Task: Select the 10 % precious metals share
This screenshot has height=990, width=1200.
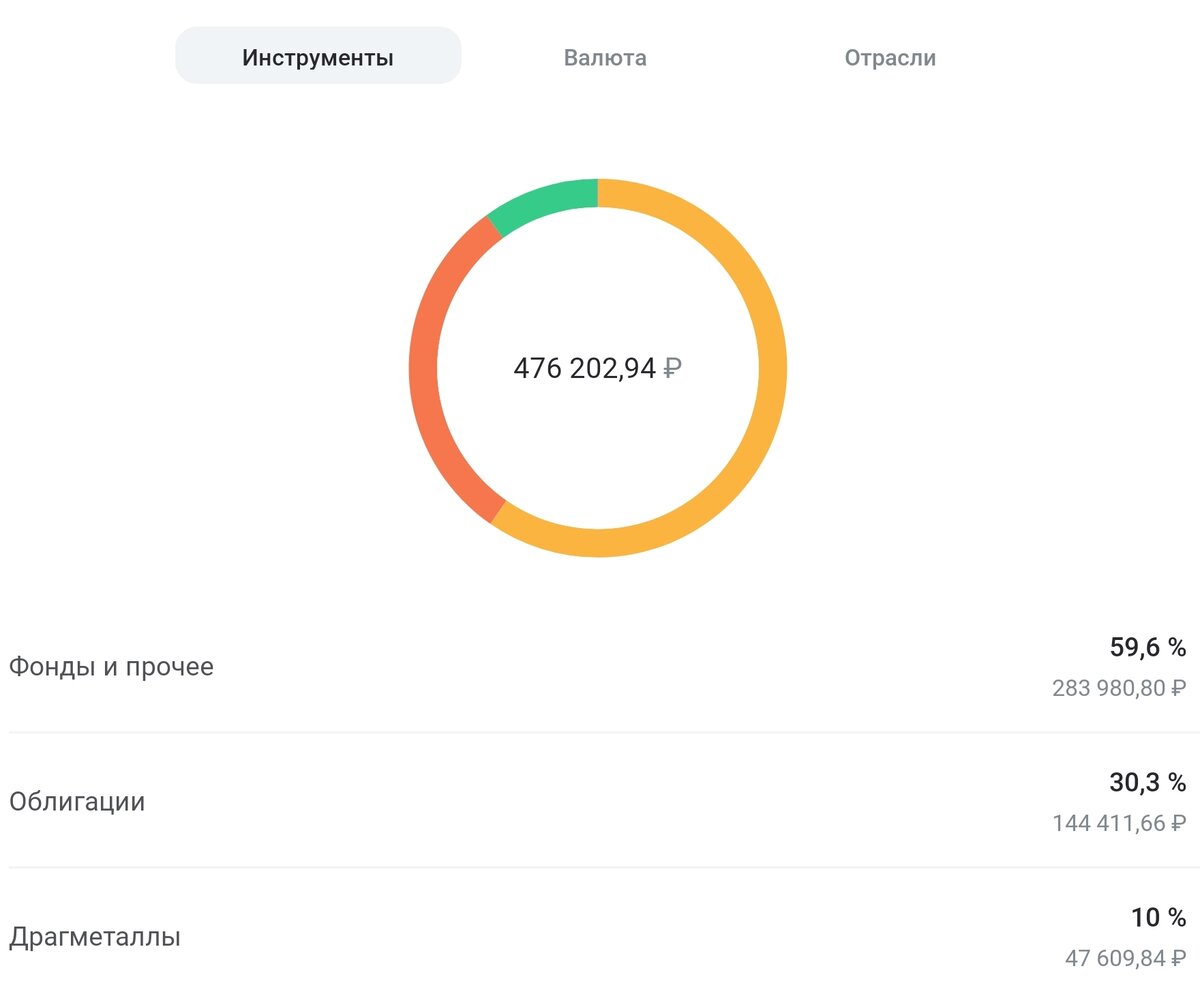Action: pos(1160,917)
